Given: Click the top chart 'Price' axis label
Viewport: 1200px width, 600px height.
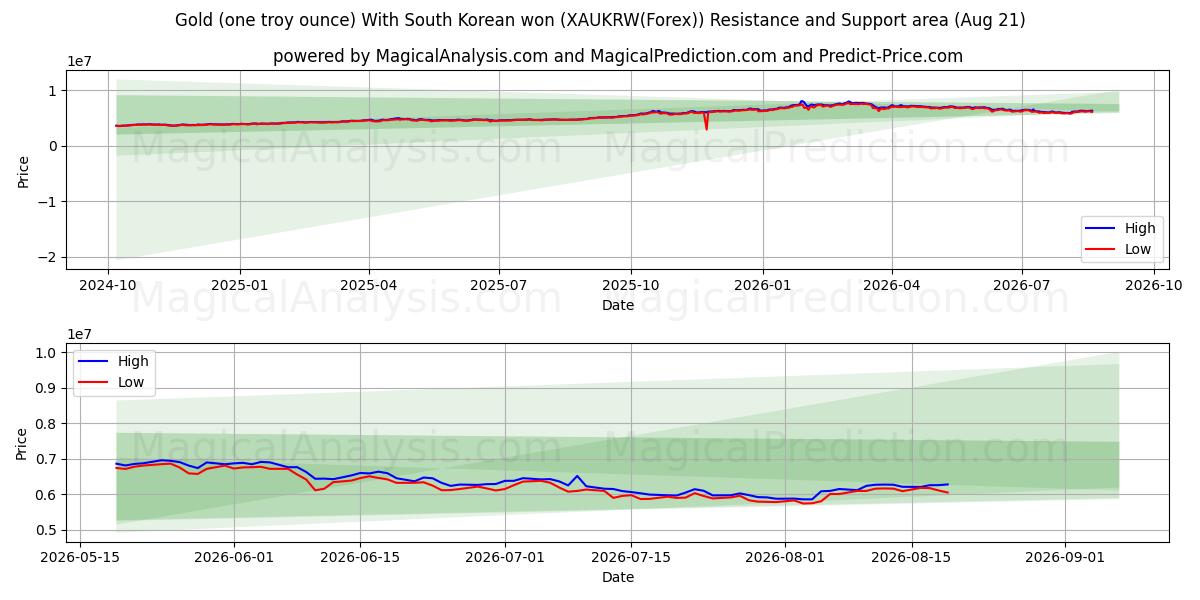Looking at the screenshot, I should coord(24,171).
